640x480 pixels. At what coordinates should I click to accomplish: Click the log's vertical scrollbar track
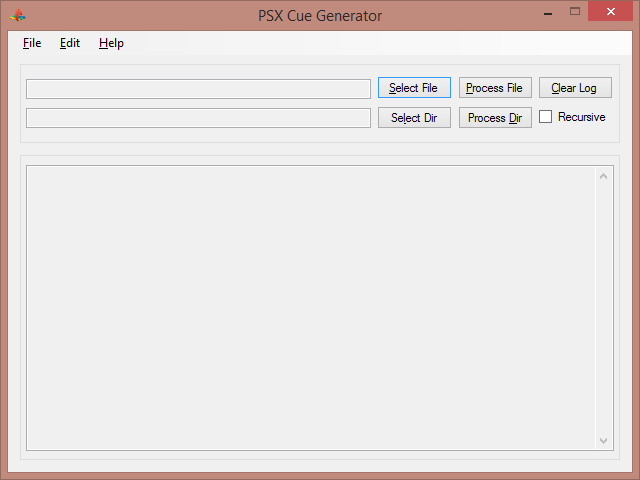tap(604, 308)
